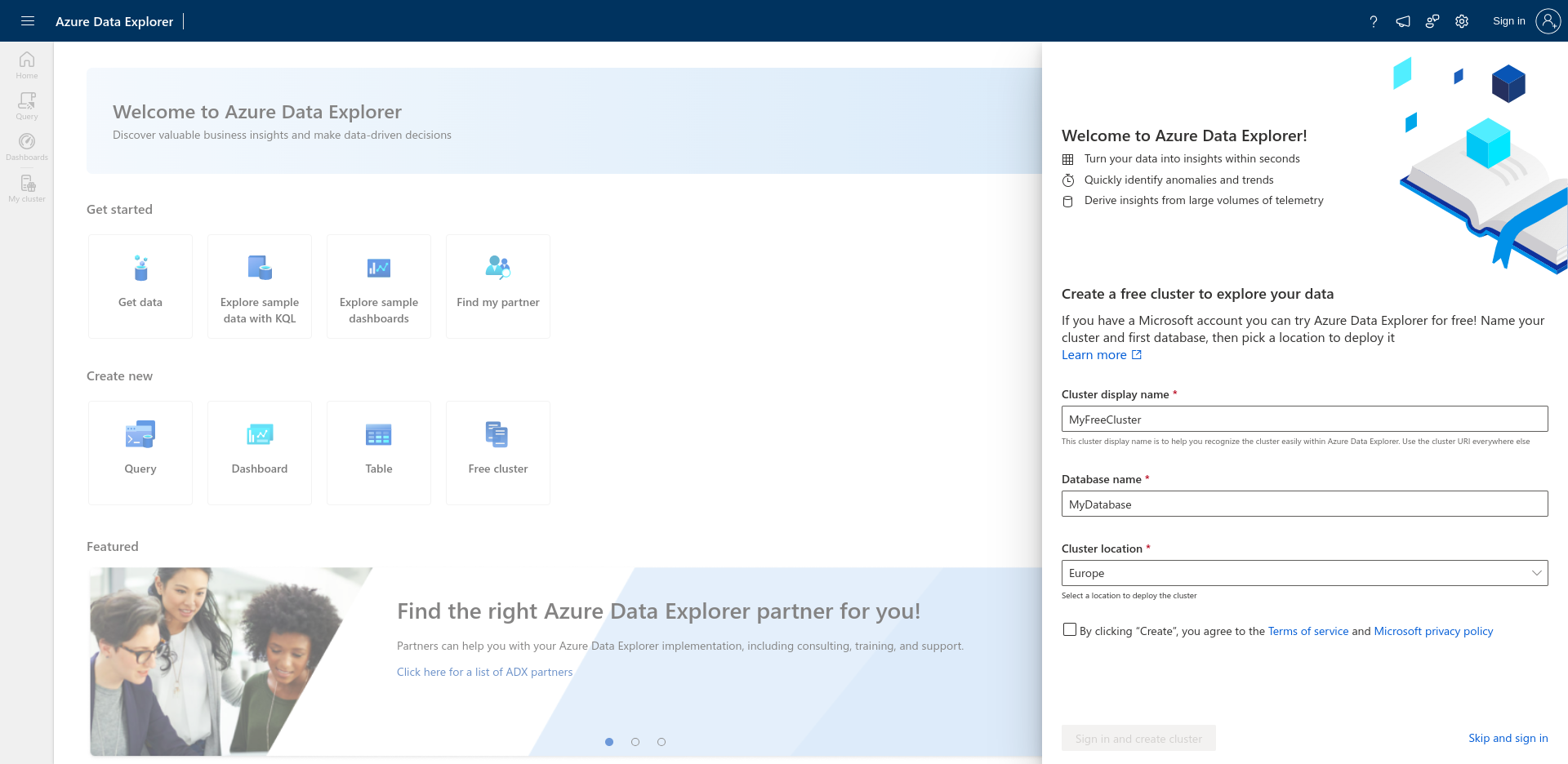Create a new Query card
Image resolution: width=1568 pixels, height=764 pixels.
[140, 453]
